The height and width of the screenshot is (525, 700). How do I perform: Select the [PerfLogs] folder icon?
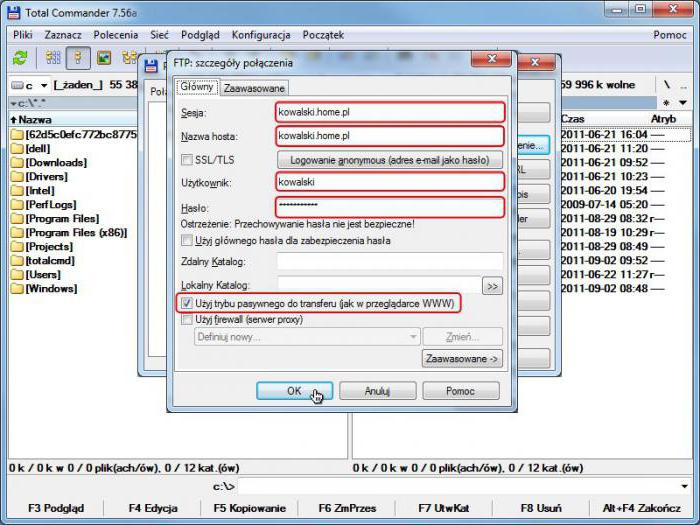pos(17,204)
